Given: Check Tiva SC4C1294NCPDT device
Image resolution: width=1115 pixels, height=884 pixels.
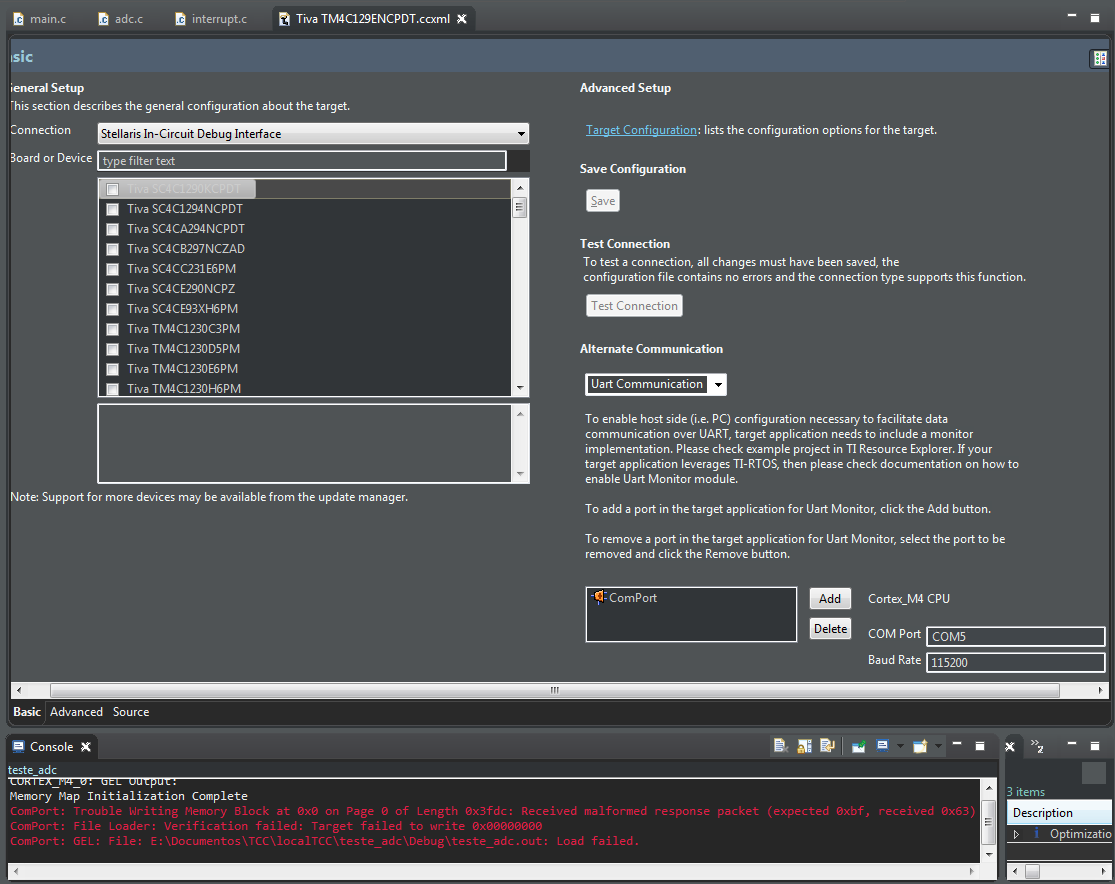Looking at the screenshot, I should [x=112, y=209].
